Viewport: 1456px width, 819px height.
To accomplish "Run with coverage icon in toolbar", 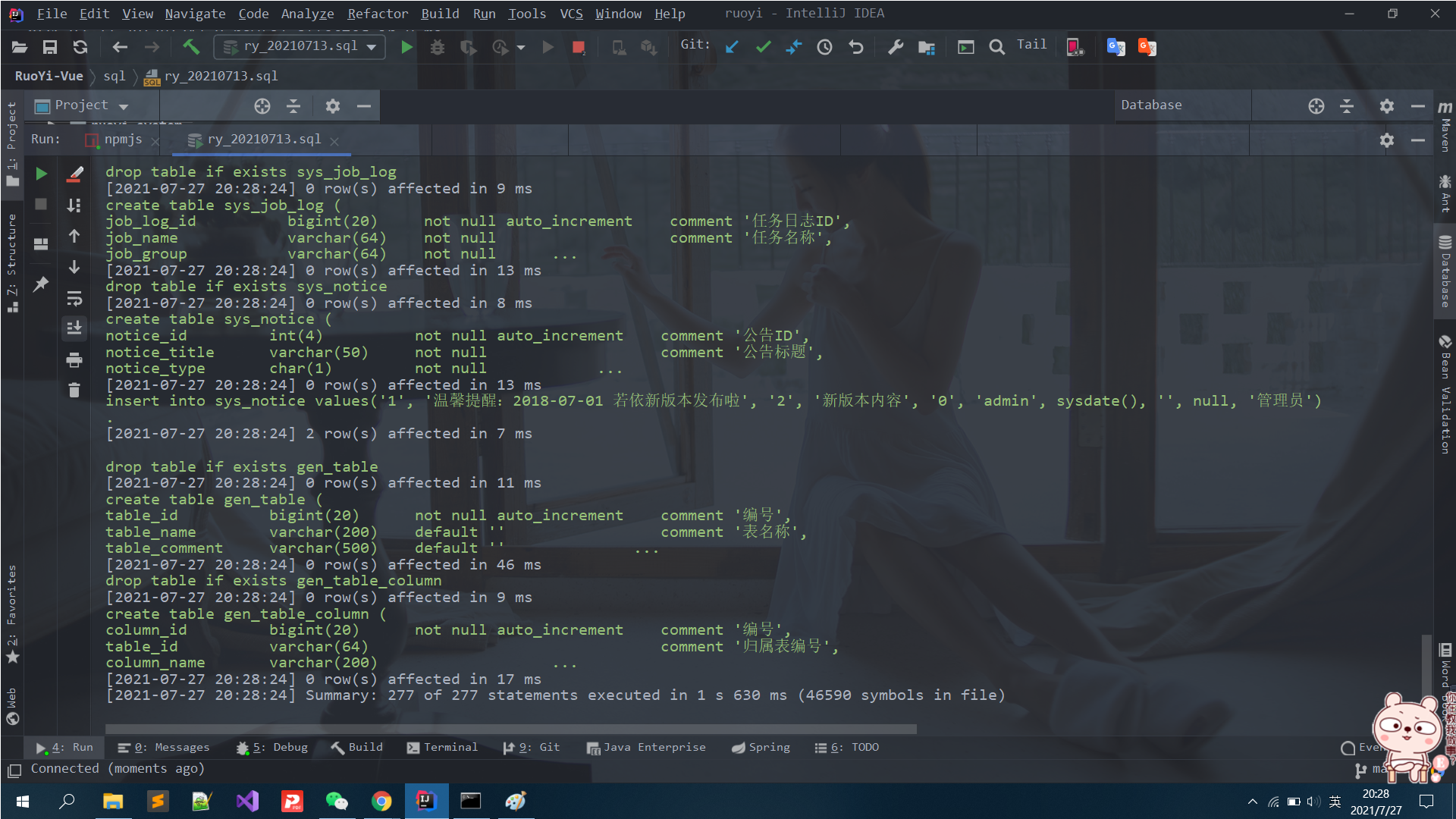I will tap(469, 47).
